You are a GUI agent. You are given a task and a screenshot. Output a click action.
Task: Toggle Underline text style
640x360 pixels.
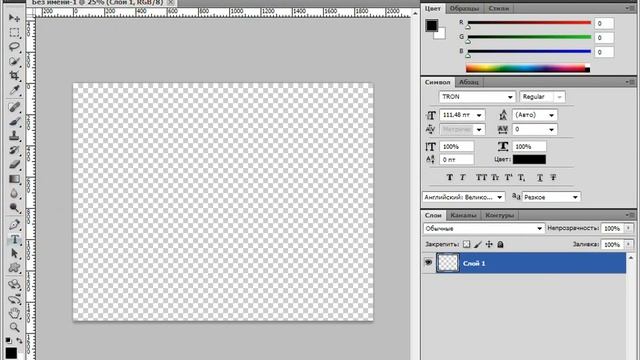(540, 177)
